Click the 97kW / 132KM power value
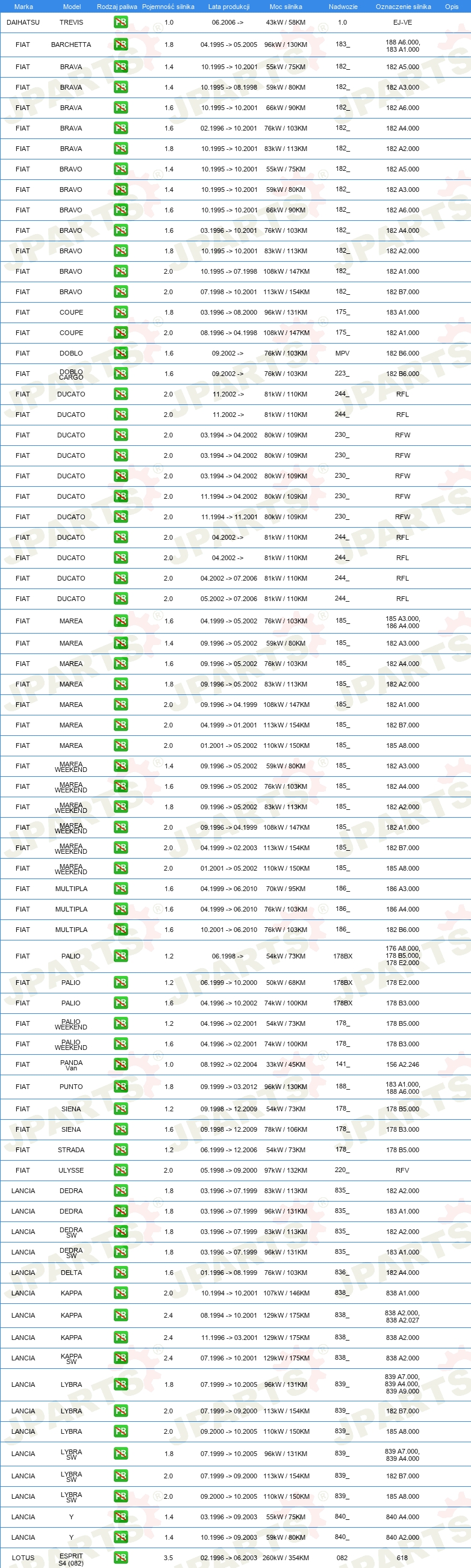 pyautogui.click(x=285, y=1170)
